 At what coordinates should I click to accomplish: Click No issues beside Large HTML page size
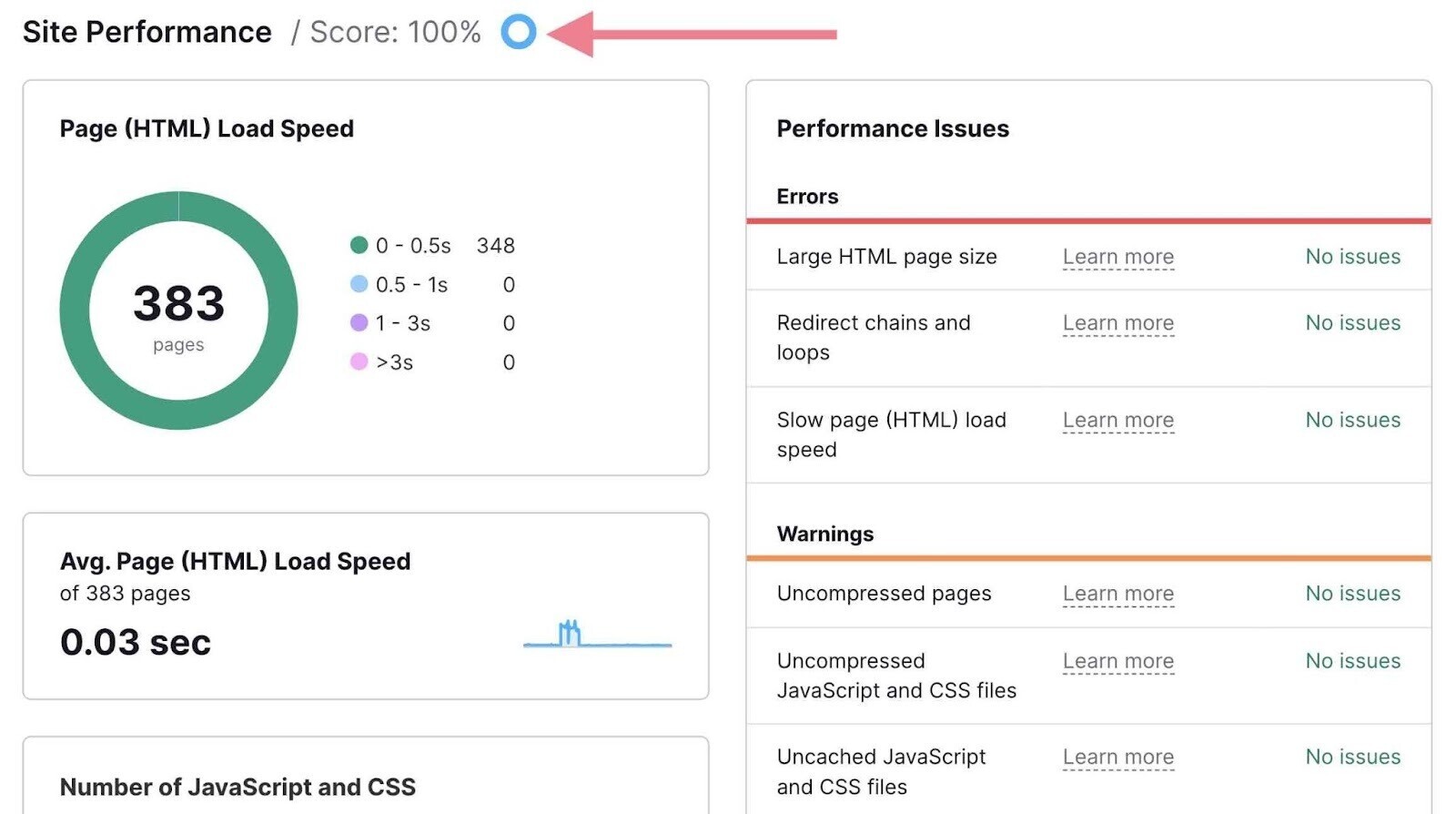1352,257
